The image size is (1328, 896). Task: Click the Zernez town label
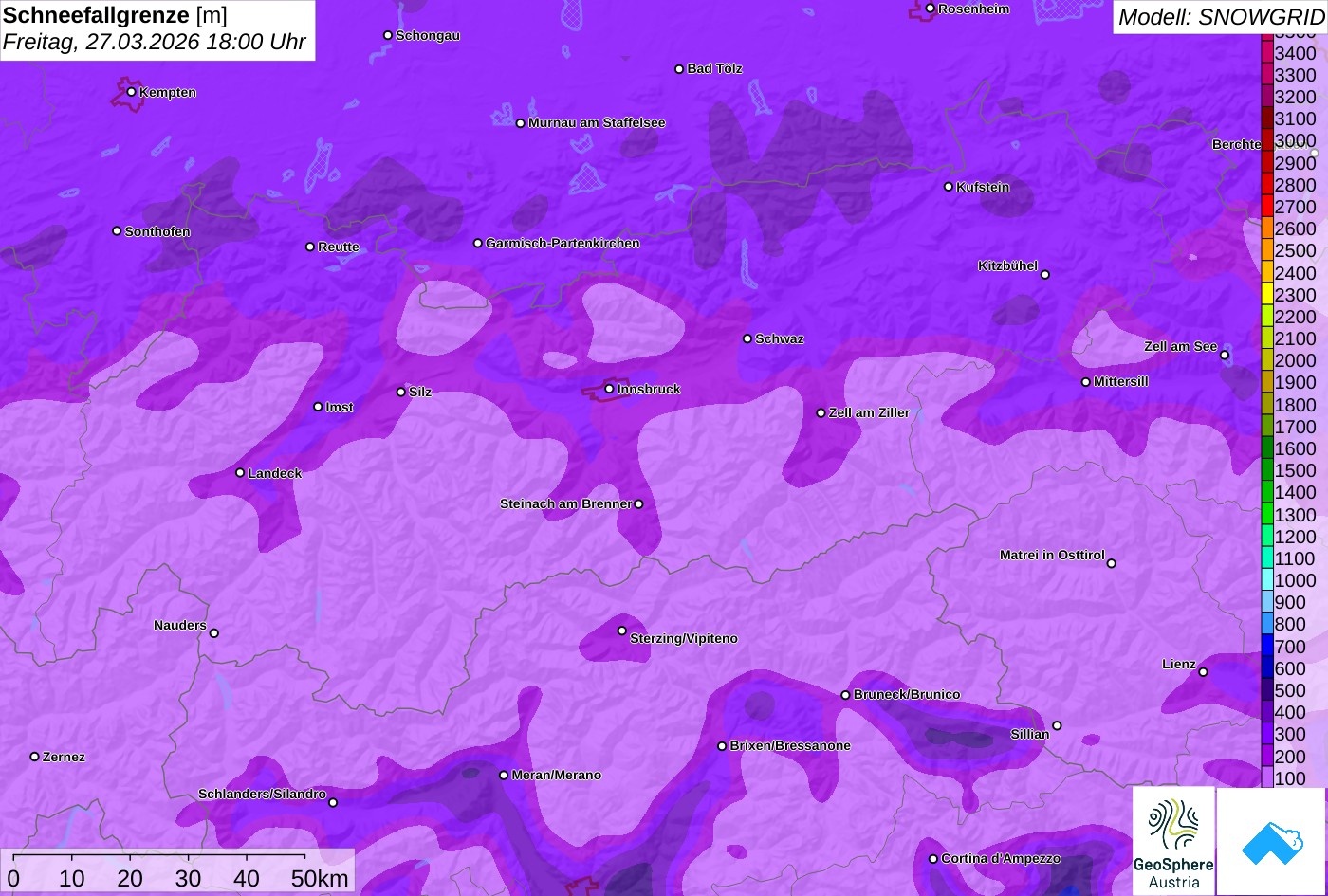tap(64, 757)
